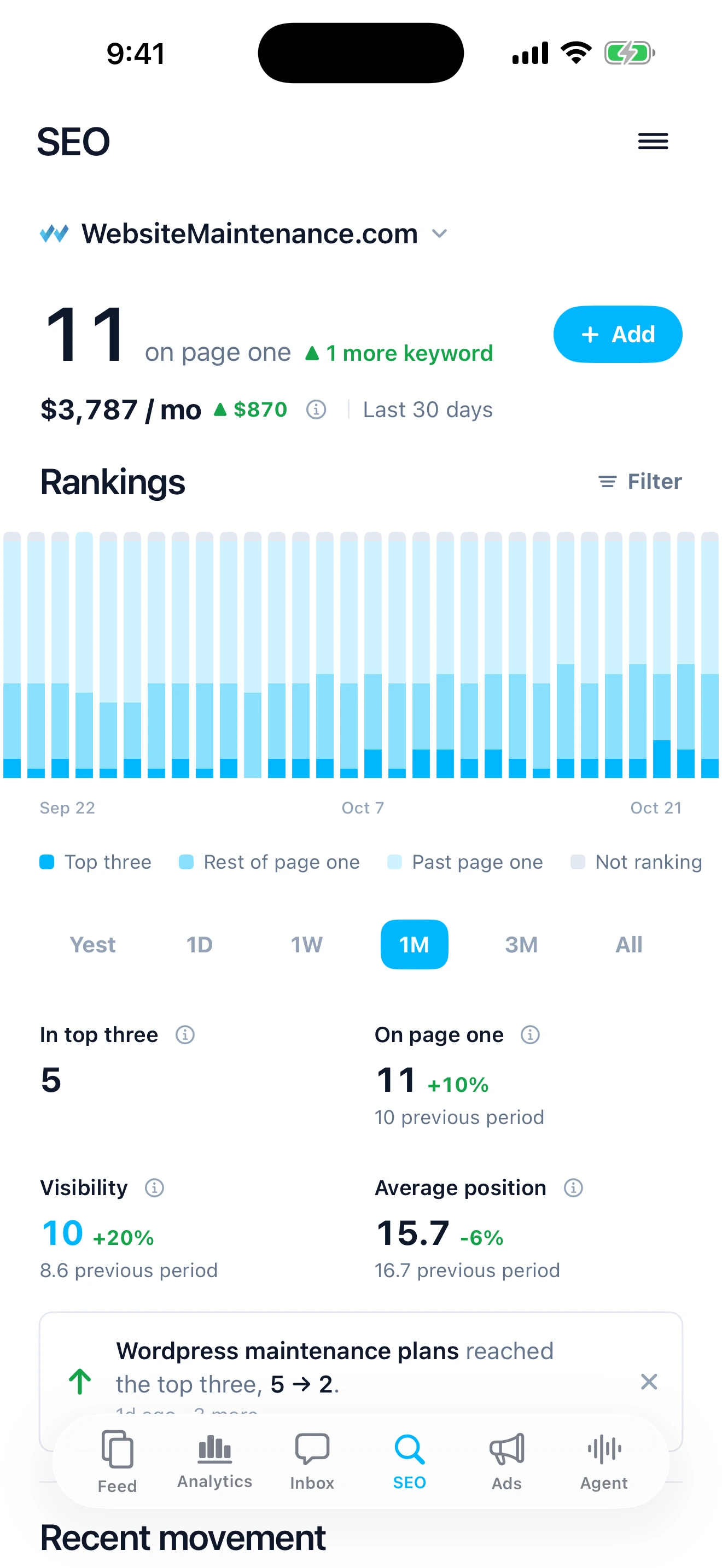This screenshot has width=722, height=1568.
Task: Click the 1 more keyword indicator
Action: (399, 353)
